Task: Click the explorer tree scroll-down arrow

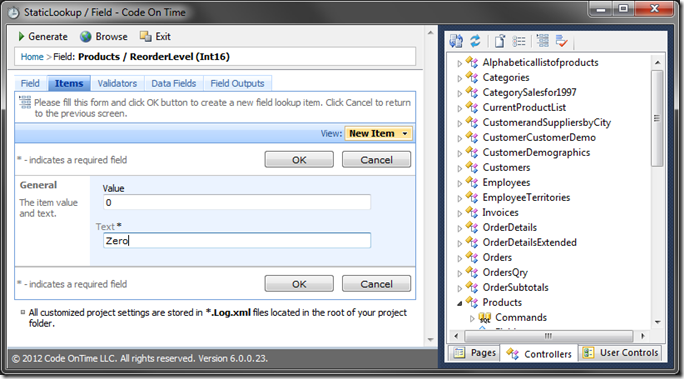Action: (x=657, y=322)
